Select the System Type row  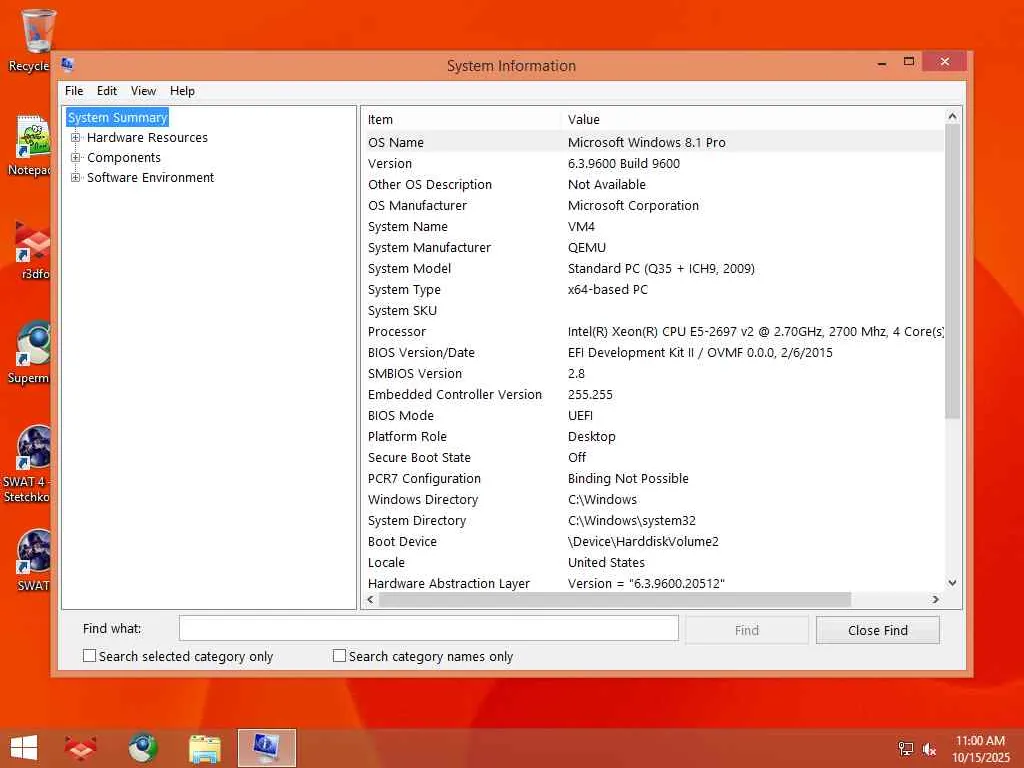click(x=653, y=289)
